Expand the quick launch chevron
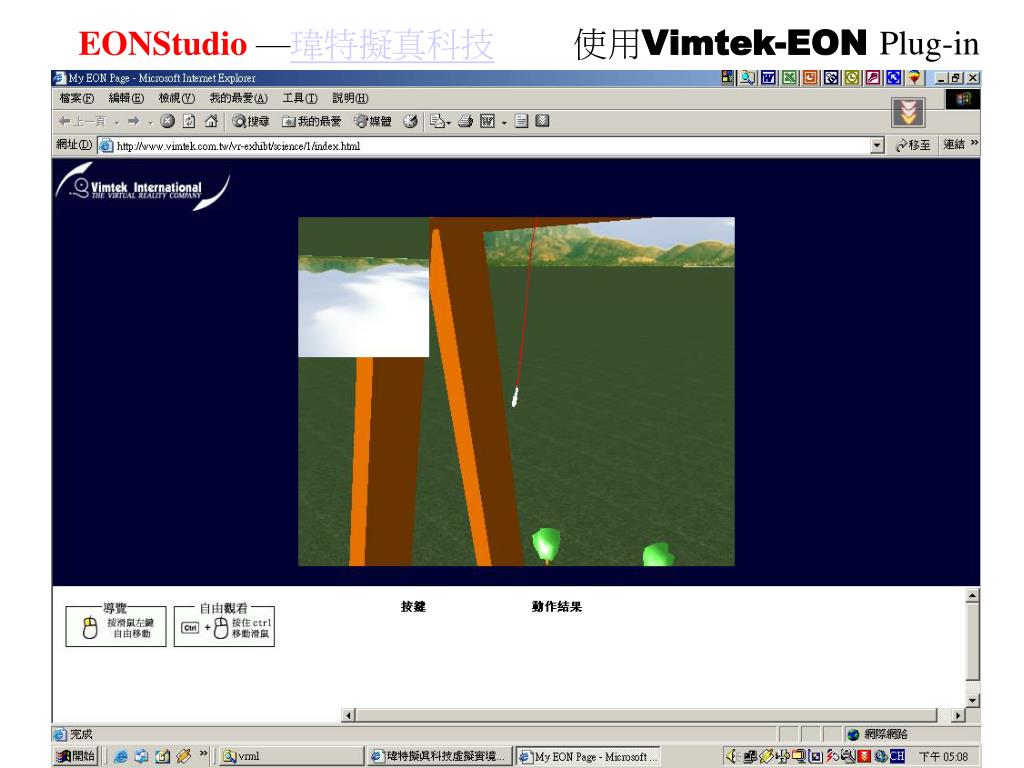Viewport: 1024px width, 768px height. point(203,754)
